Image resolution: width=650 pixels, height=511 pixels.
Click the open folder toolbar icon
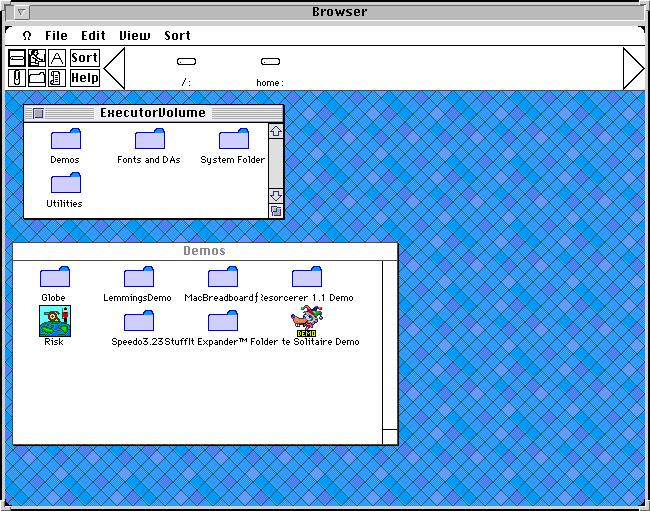[x=37, y=77]
